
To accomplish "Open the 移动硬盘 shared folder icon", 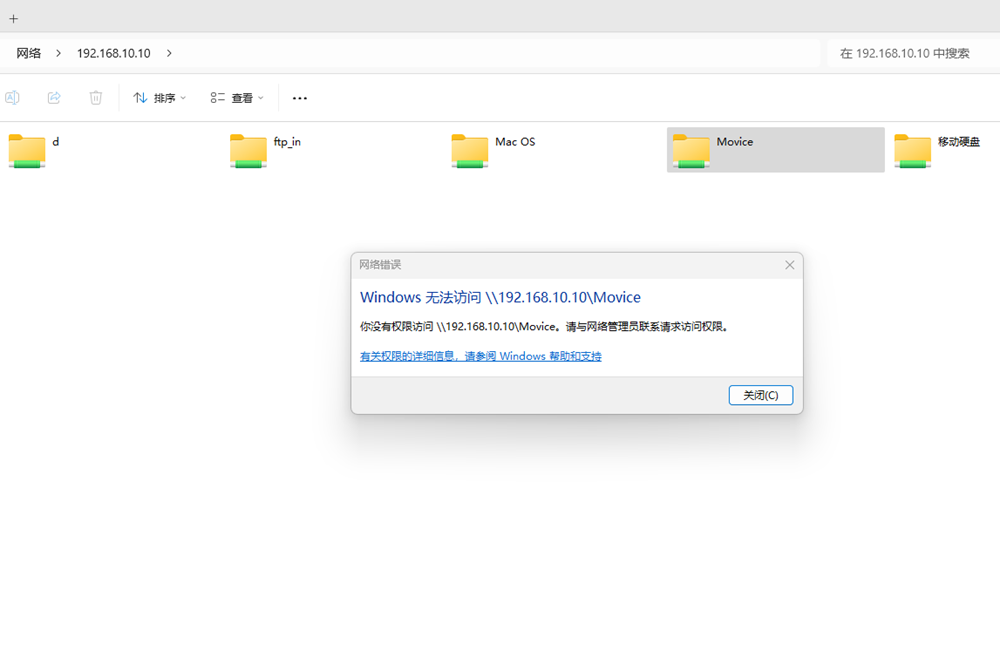I will 912,151.
